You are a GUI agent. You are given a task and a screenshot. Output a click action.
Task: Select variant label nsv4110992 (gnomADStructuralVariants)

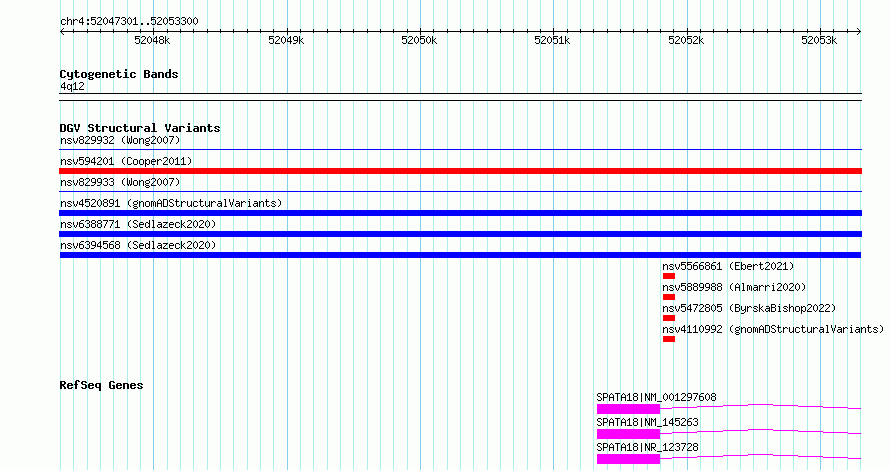[x=773, y=329]
